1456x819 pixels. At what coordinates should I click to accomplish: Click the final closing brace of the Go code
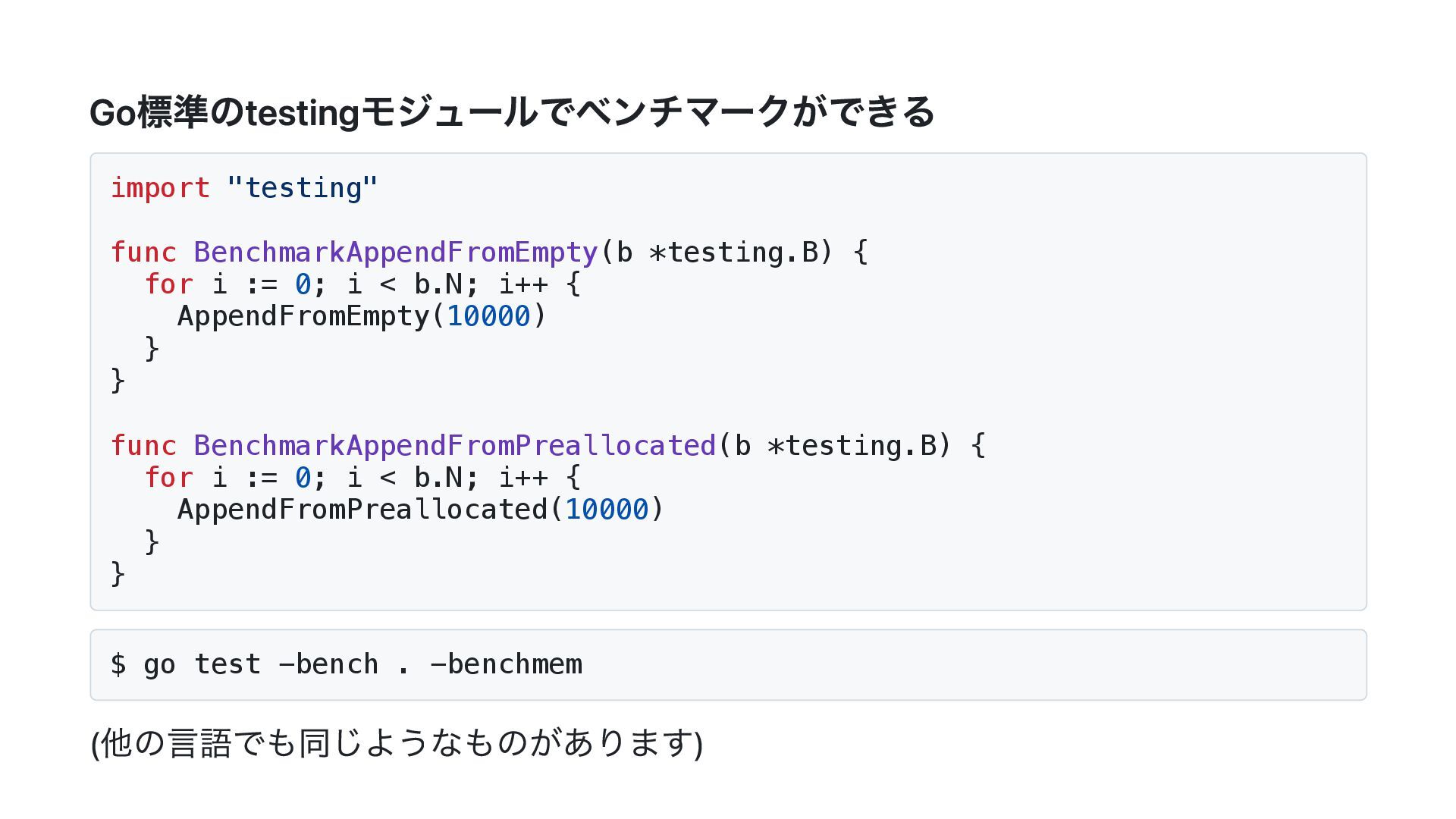point(118,574)
